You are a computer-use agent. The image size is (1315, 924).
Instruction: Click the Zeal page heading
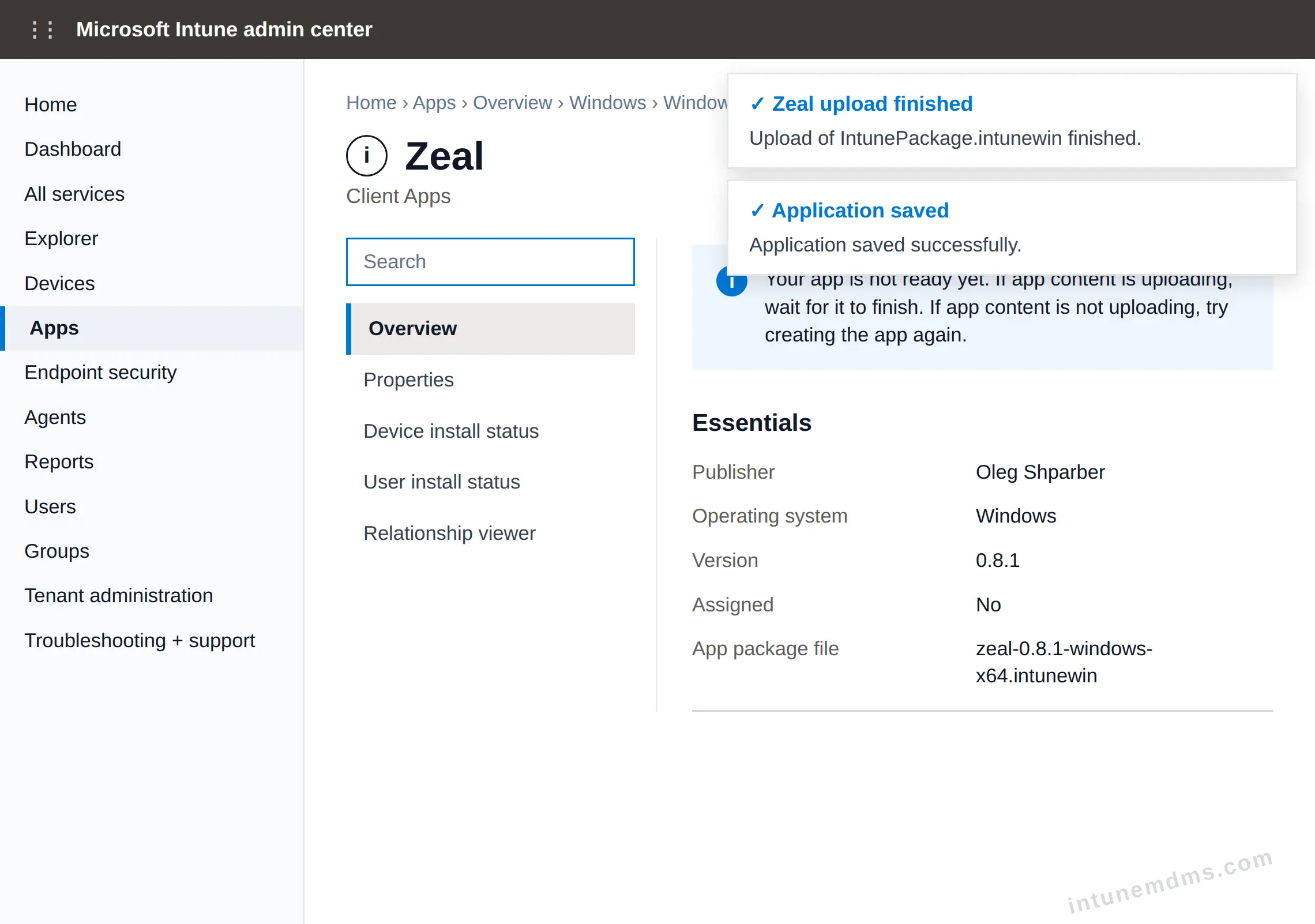[444, 156]
